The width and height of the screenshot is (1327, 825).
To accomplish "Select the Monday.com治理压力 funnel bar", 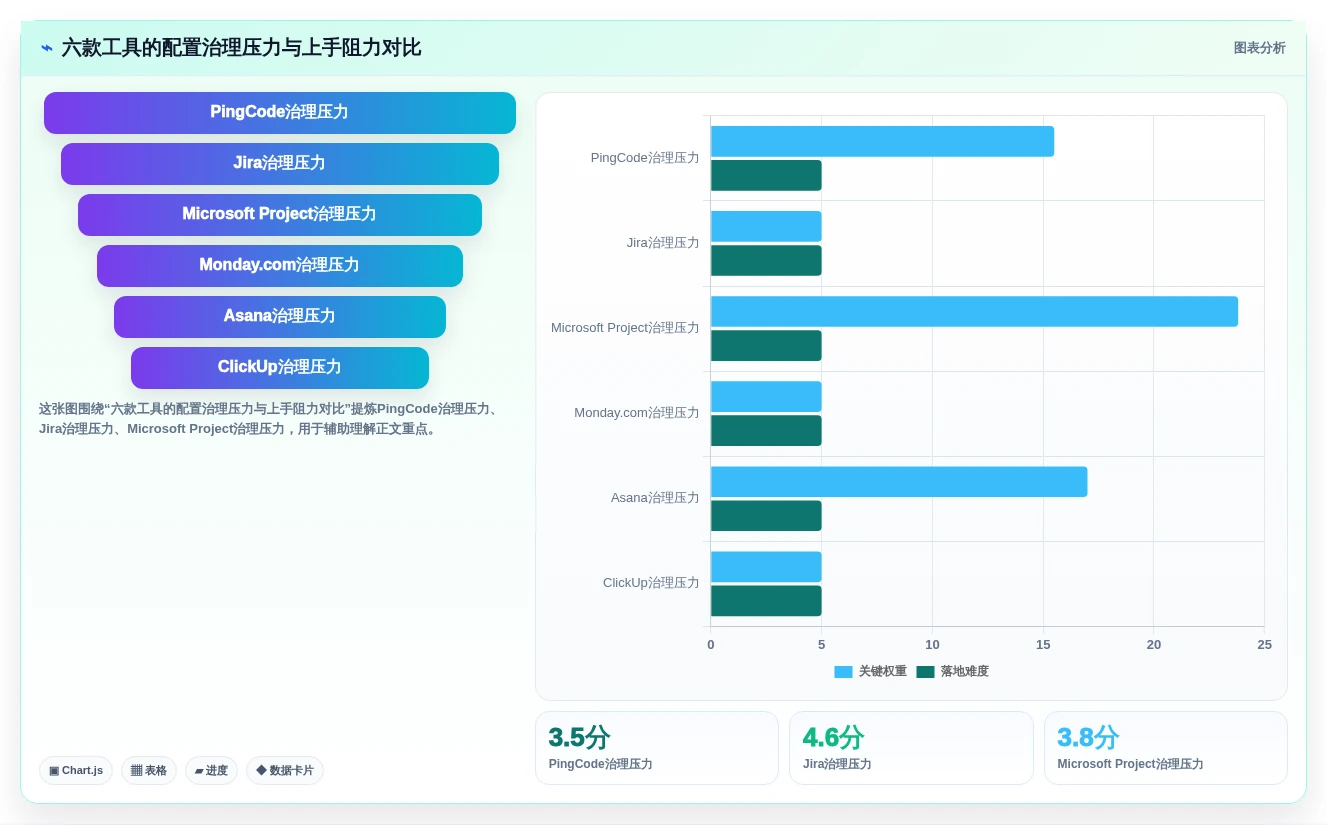I will click(x=280, y=266).
